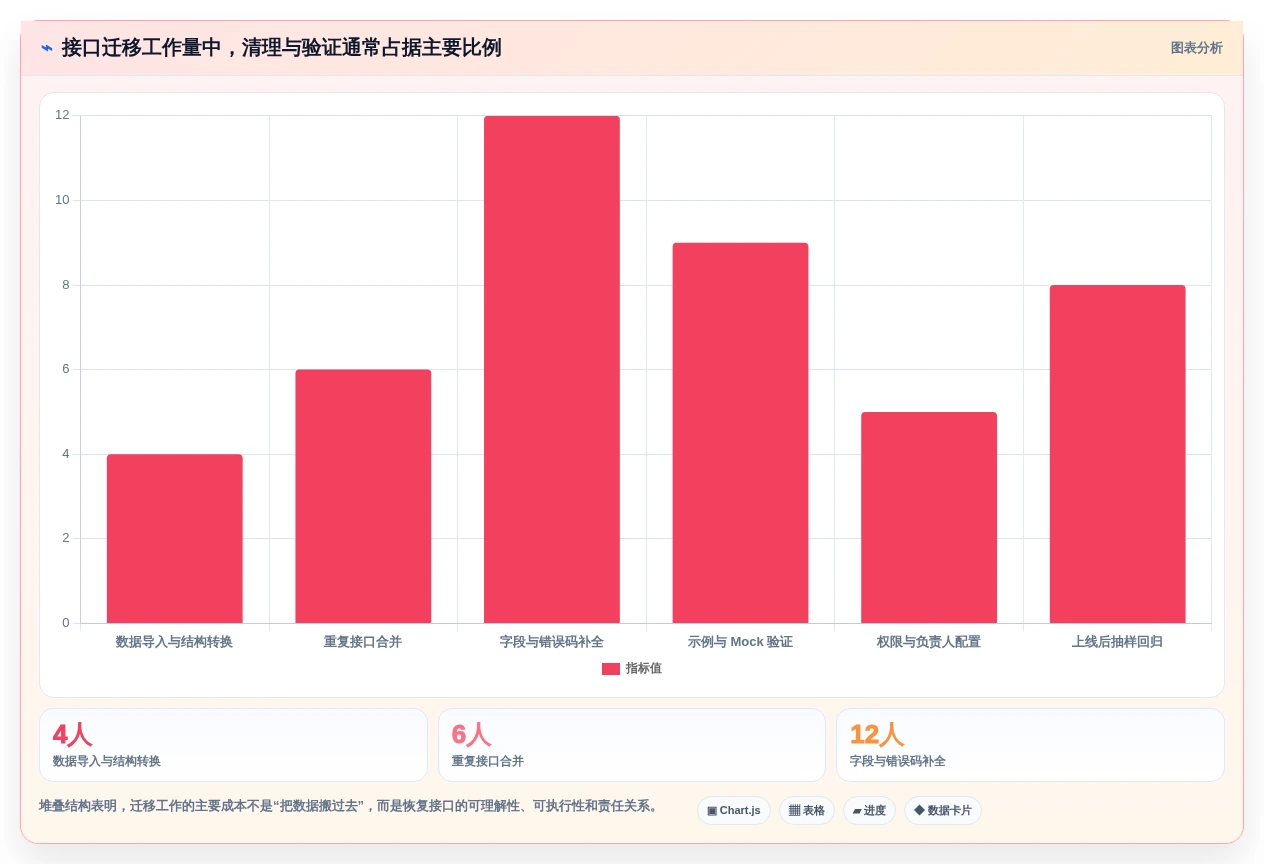Click the y-axis value 10
Image resolution: width=1264 pixels, height=864 pixels.
pyautogui.click(x=62, y=200)
